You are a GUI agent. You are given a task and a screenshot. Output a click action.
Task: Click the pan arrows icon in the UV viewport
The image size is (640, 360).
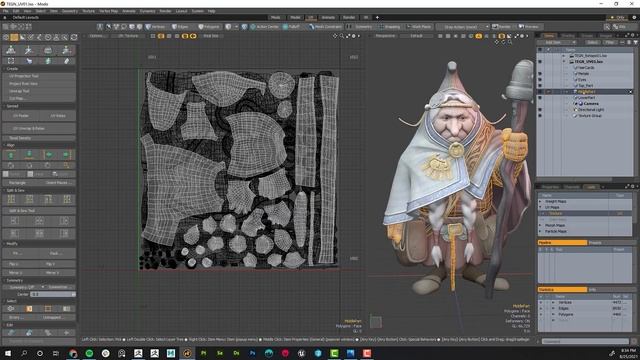[335, 36]
